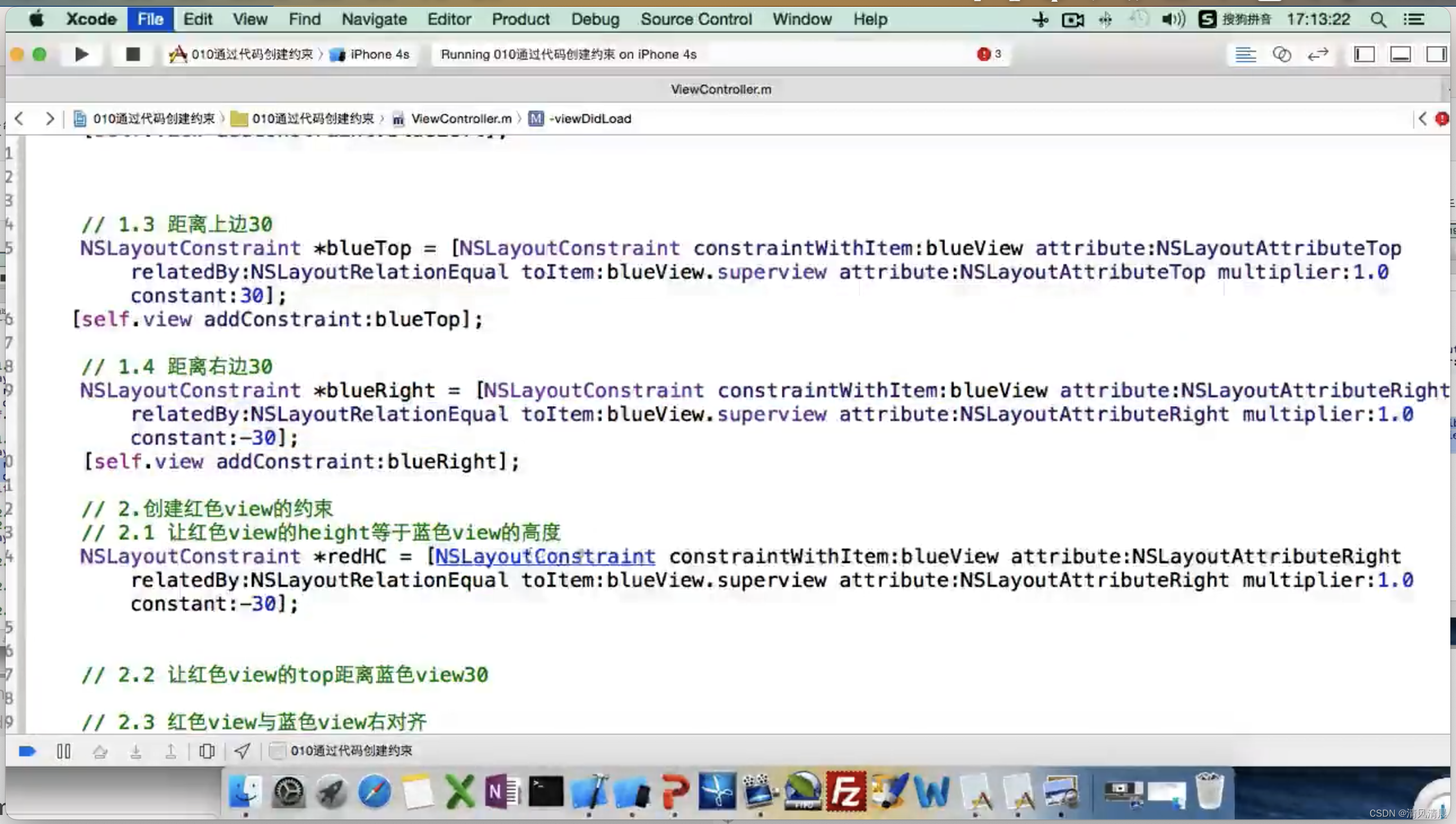The width and height of the screenshot is (1456, 824).
Task: Stop the running app
Action: click(133, 54)
